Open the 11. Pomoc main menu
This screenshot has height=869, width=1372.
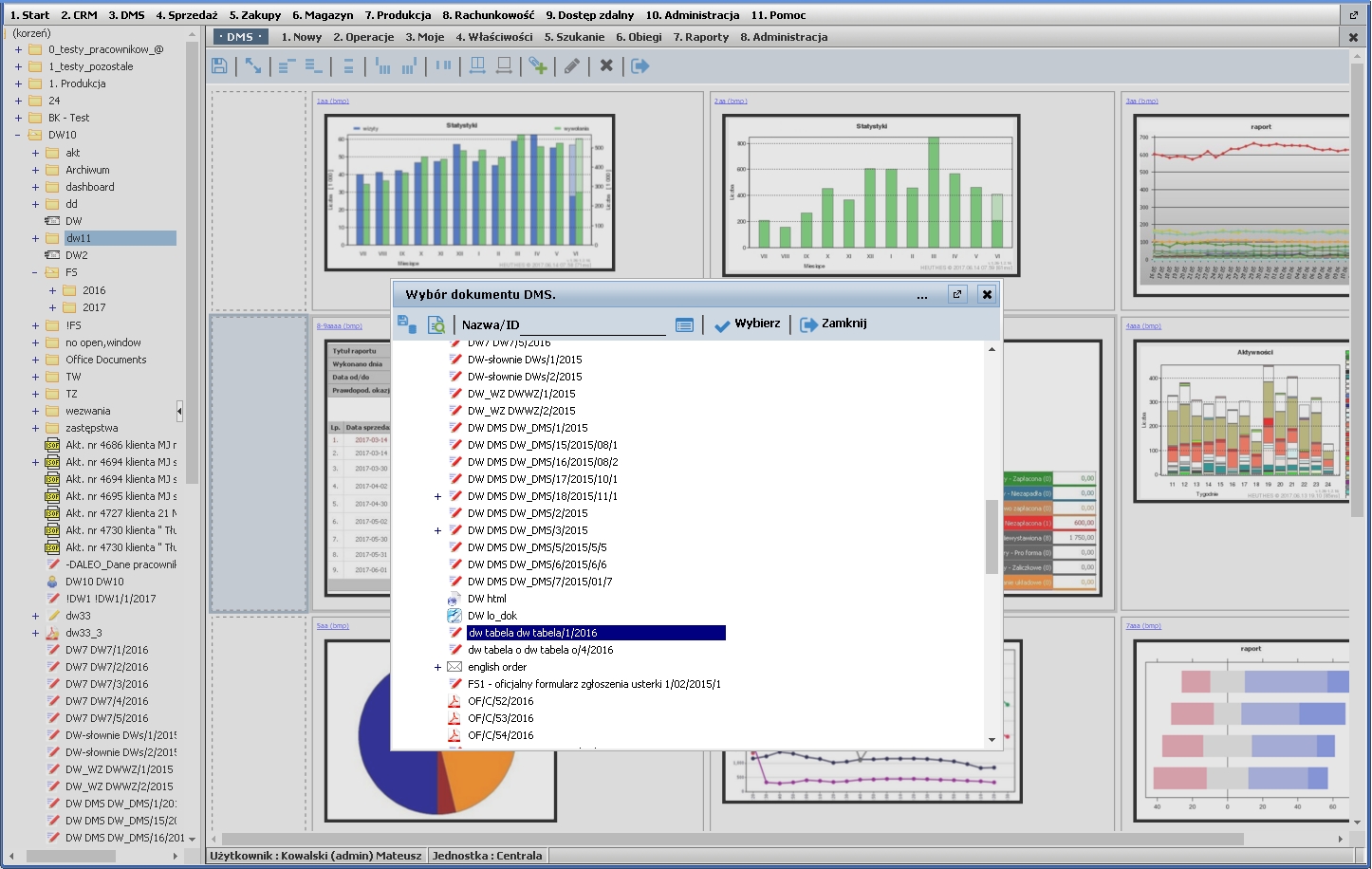(x=778, y=15)
